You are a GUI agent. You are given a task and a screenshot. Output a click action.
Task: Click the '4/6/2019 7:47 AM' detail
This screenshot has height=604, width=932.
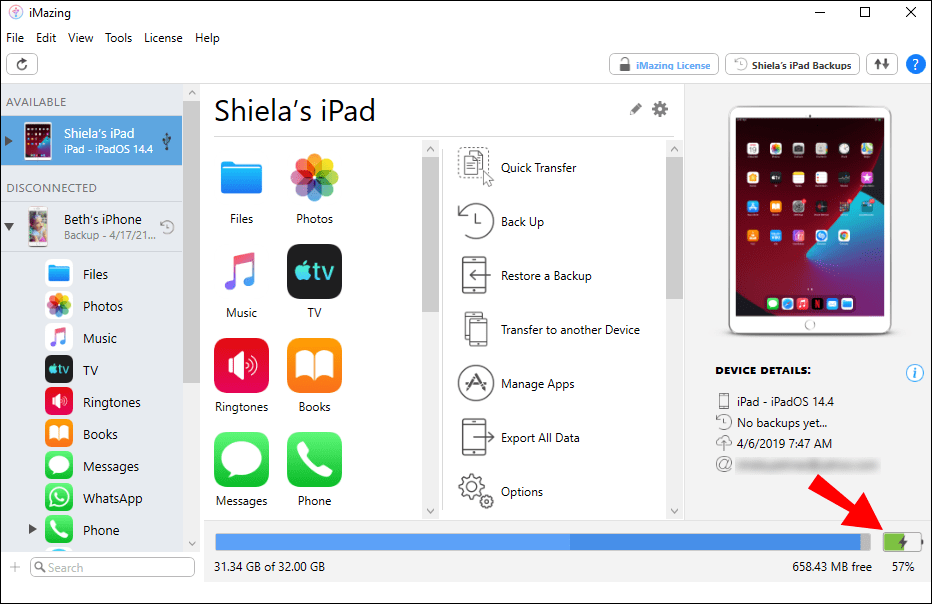tap(784, 443)
